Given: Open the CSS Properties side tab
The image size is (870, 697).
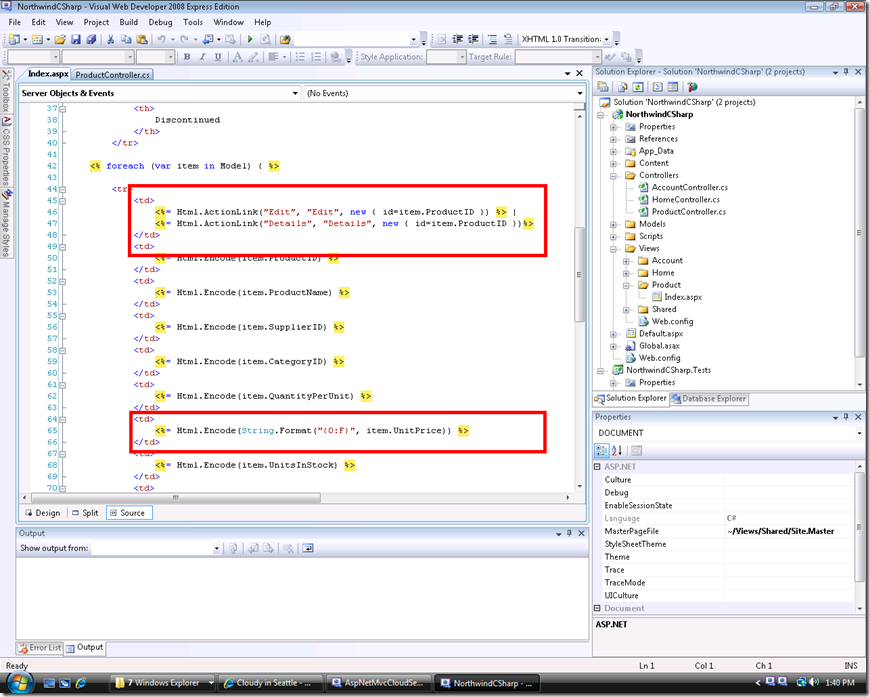Looking at the screenshot, I should 6,153.
